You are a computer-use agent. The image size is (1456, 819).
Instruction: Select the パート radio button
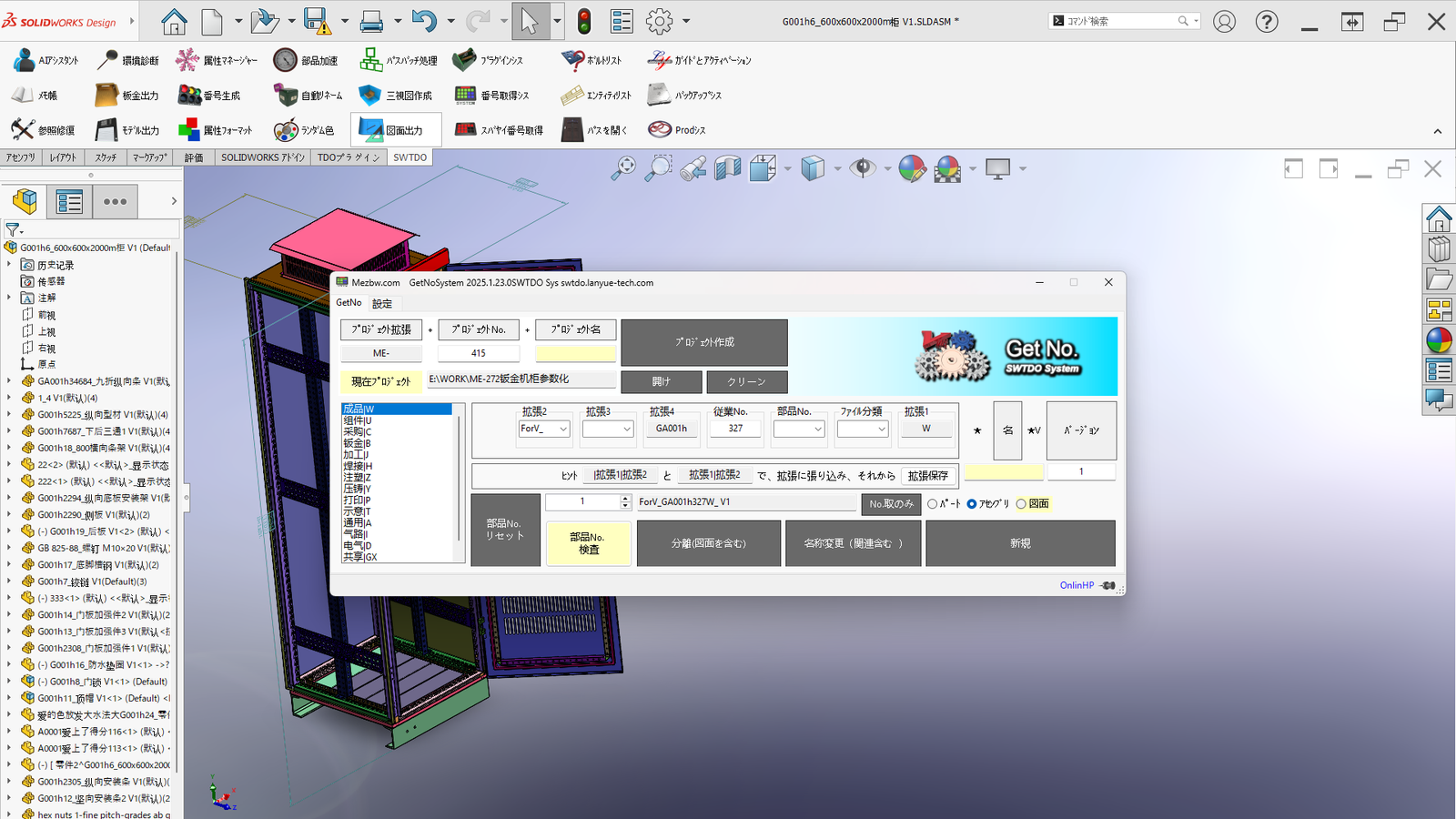tap(933, 504)
